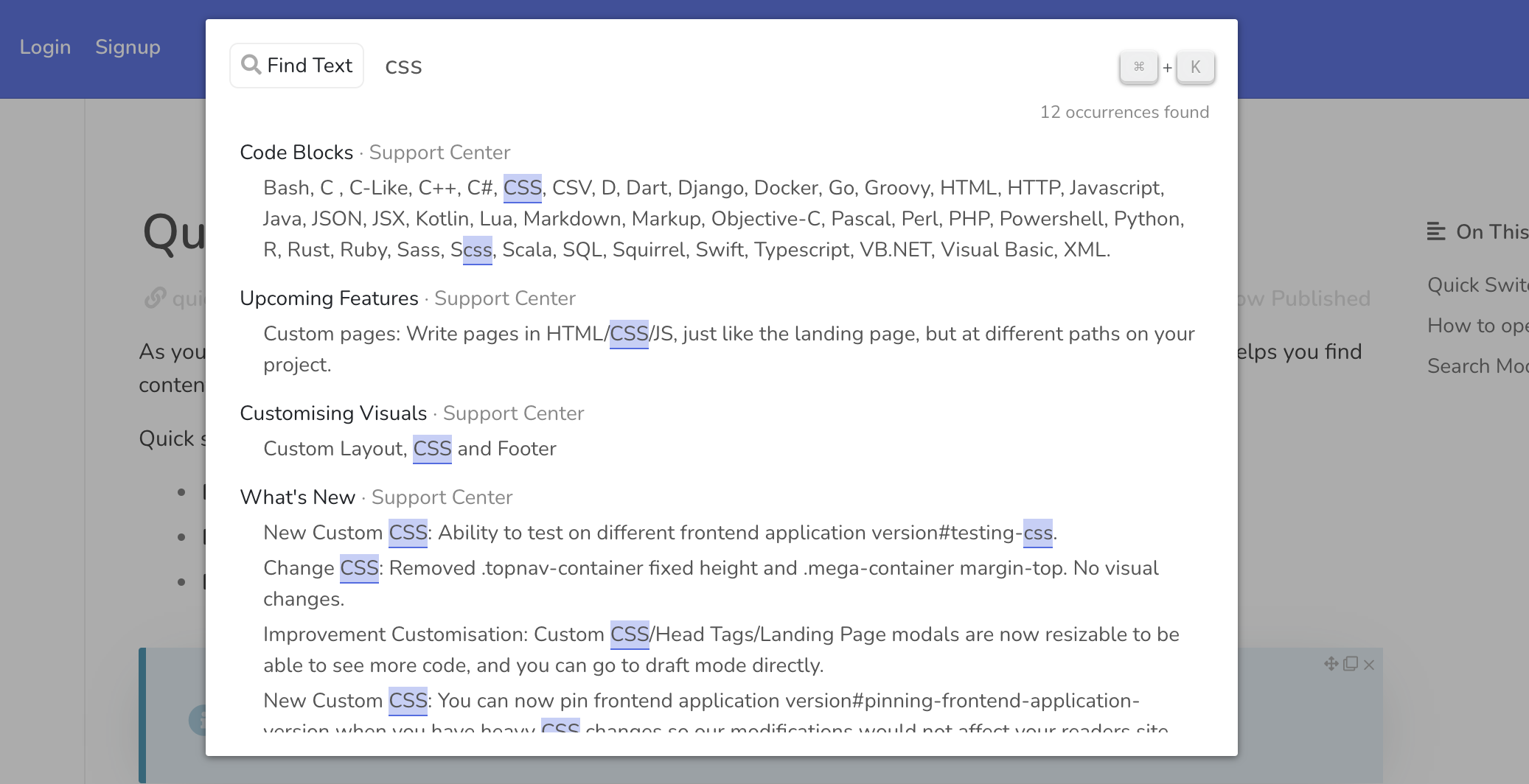
Task: Click the magnifier icon in Find Text
Action: click(251, 65)
